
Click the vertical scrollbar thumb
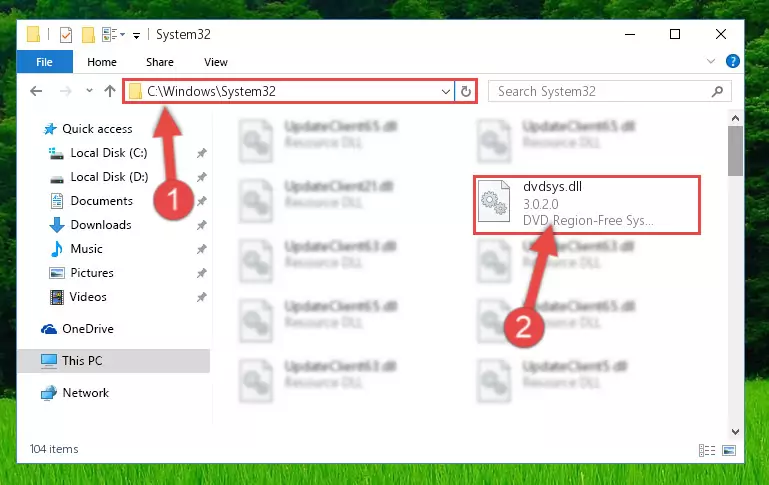(735, 151)
